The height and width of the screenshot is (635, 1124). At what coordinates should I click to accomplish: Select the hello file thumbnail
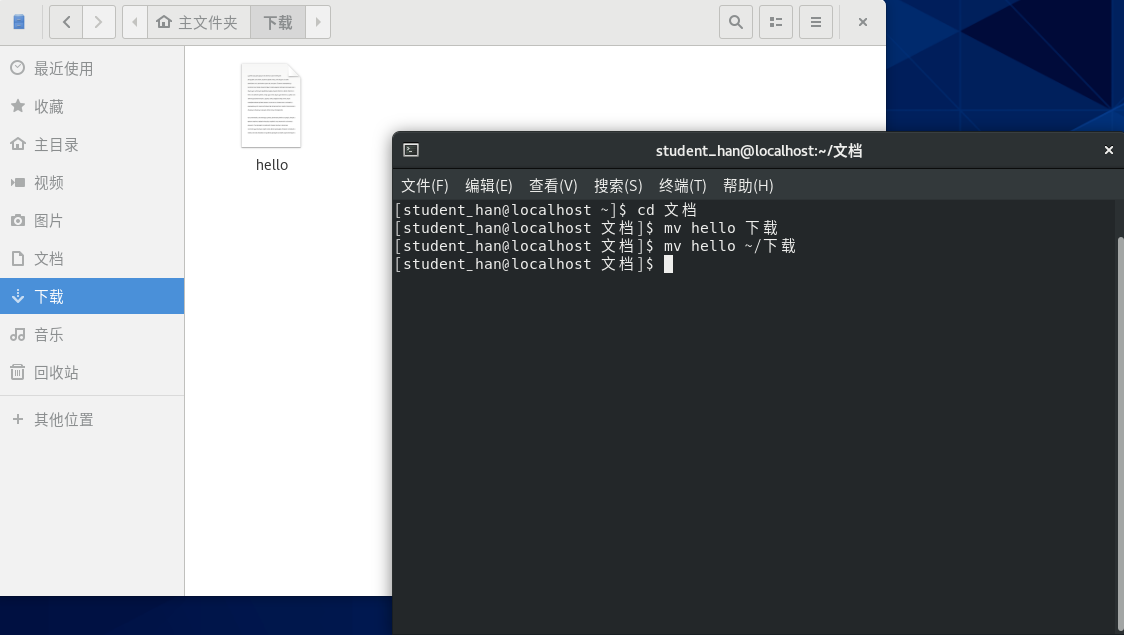tap(271, 105)
